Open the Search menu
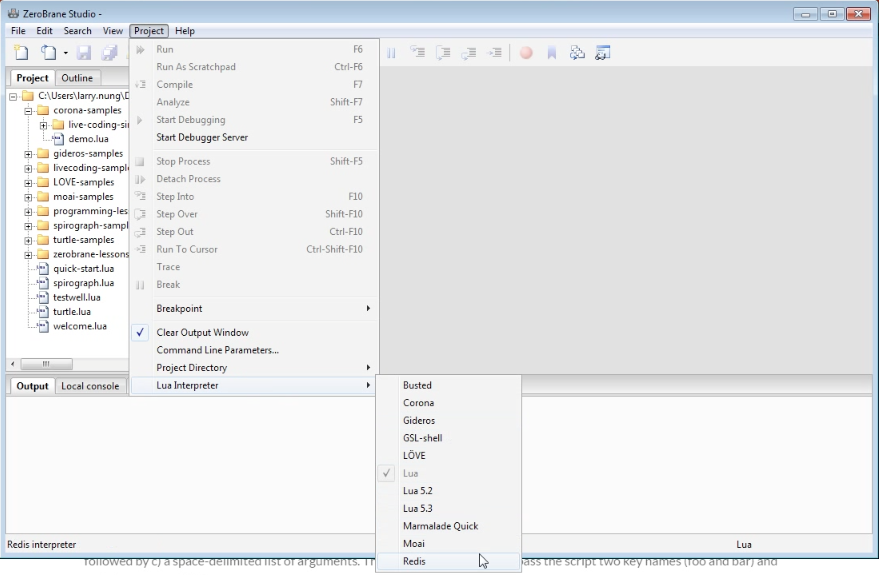Image resolution: width=879 pixels, height=575 pixels. pyautogui.click(x=77, y=31)
